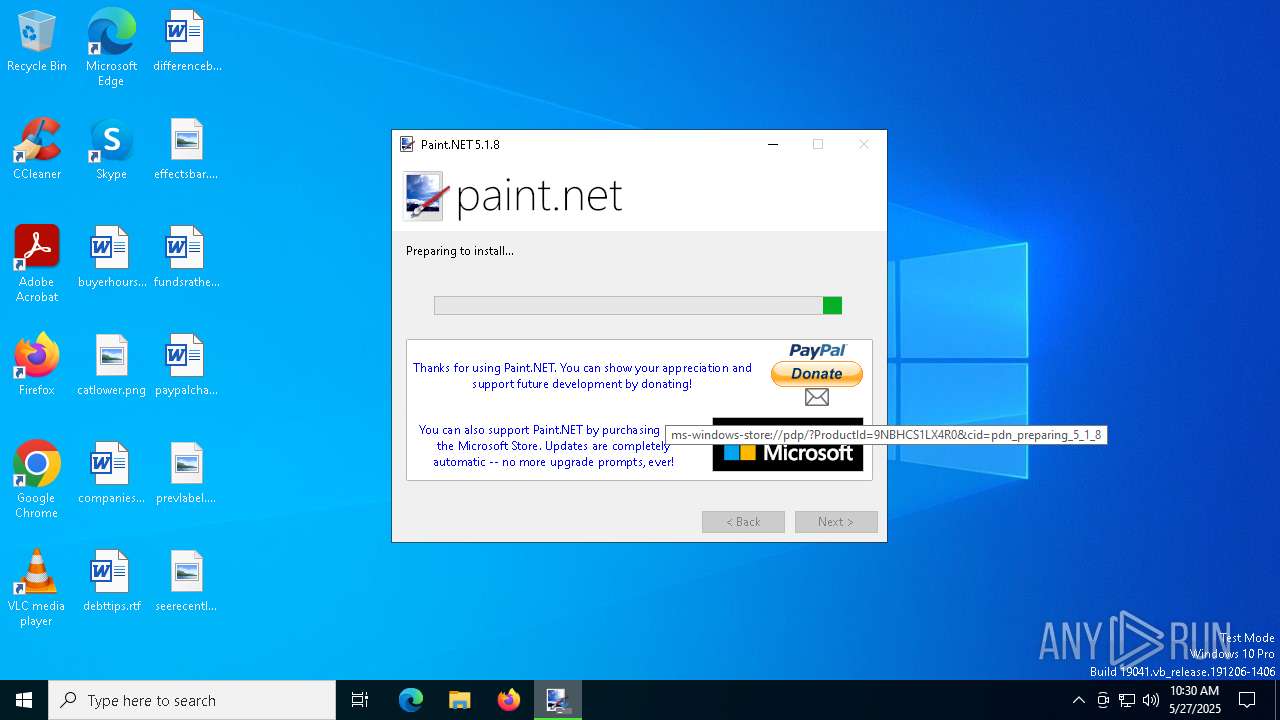Click the taskbar search box
The height and width of the screenshot is (720, 1280).
point(192,700)
